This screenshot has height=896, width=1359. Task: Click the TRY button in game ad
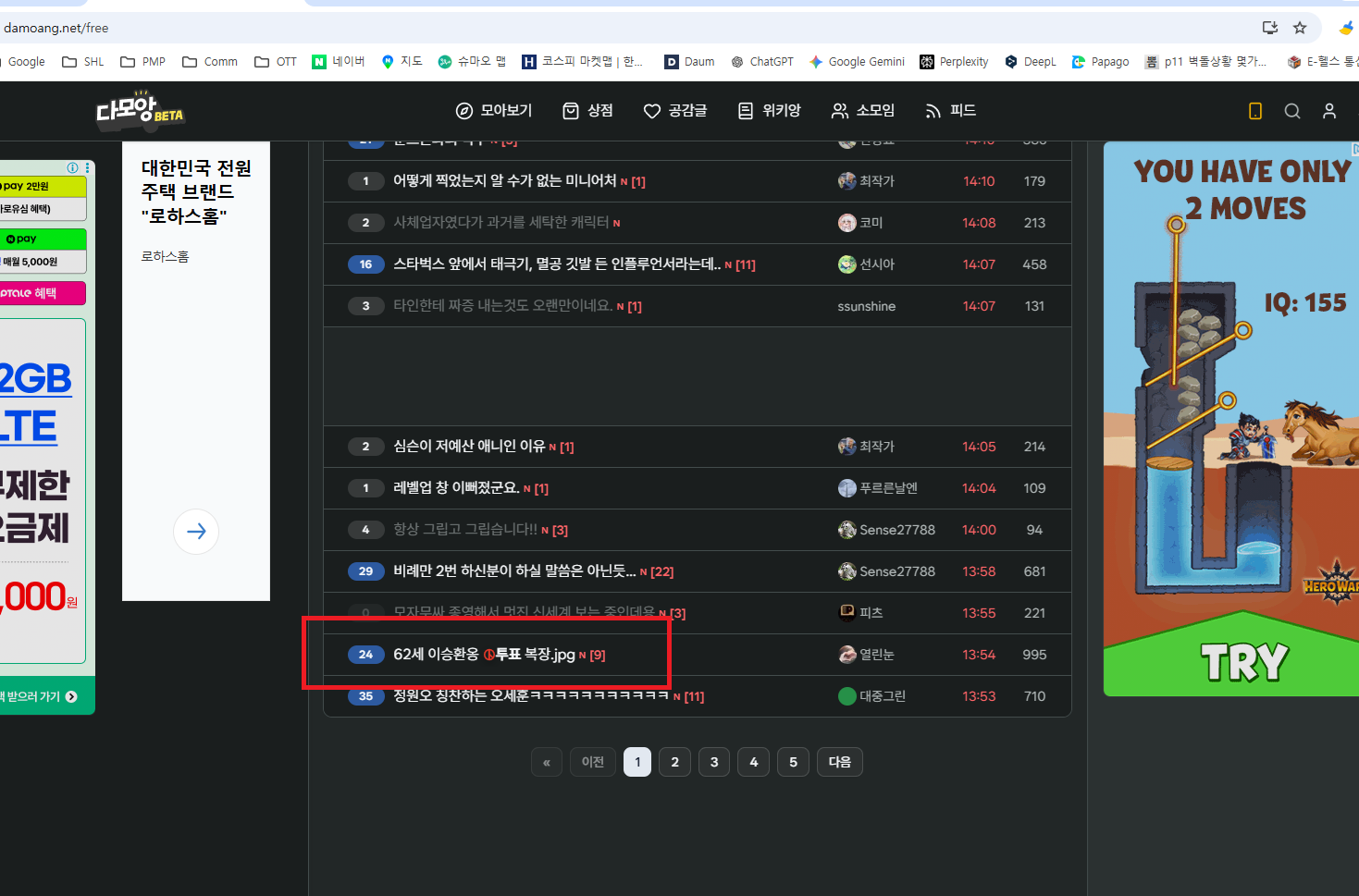pos(1244,663)
